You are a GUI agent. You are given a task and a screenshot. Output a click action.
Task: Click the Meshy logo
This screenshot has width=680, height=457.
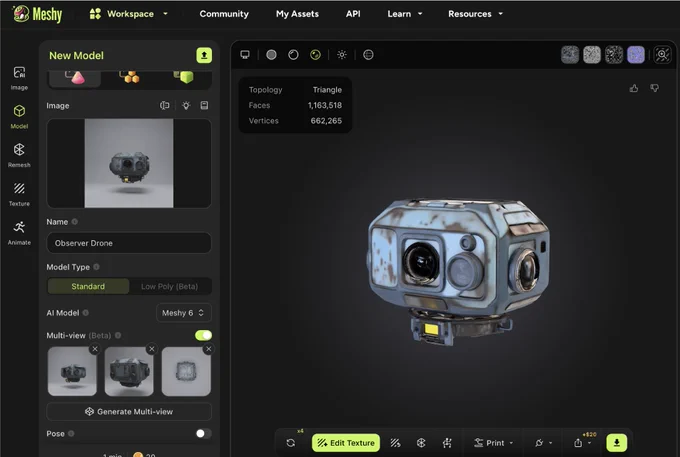point(37,14)
